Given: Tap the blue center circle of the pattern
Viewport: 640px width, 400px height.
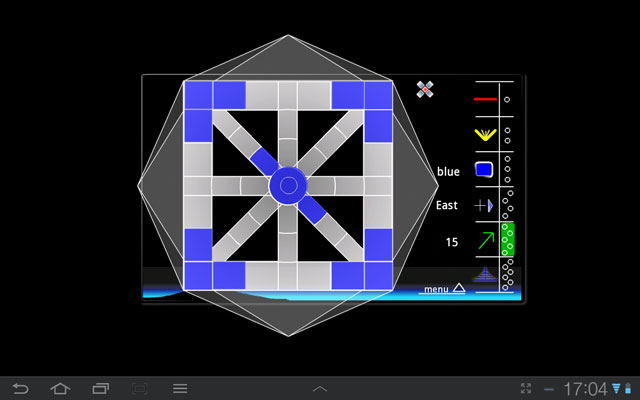Looking at the screenshot, I should [x=289, y=186].
